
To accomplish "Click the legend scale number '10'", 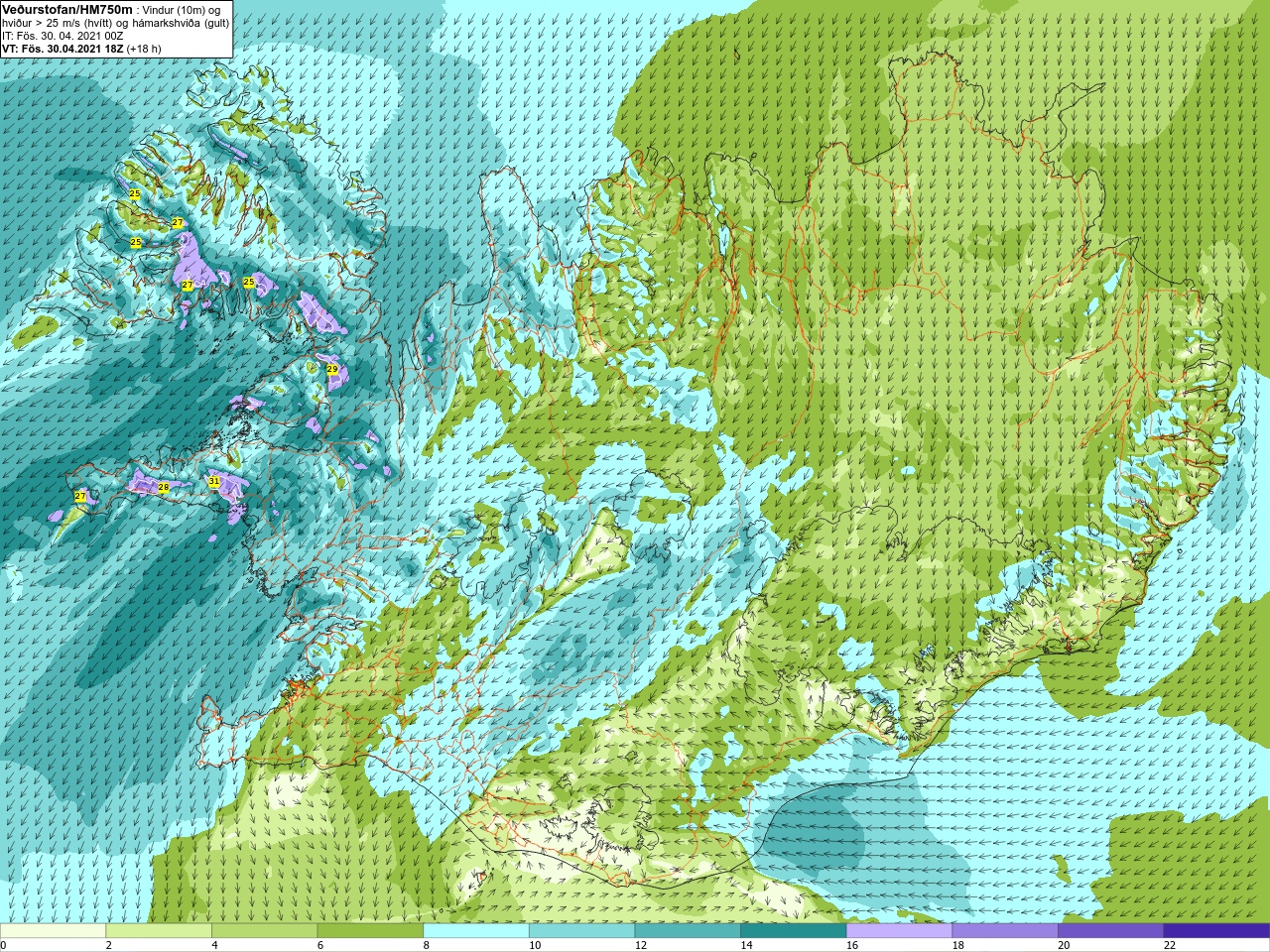I will (x=535, y=945).
